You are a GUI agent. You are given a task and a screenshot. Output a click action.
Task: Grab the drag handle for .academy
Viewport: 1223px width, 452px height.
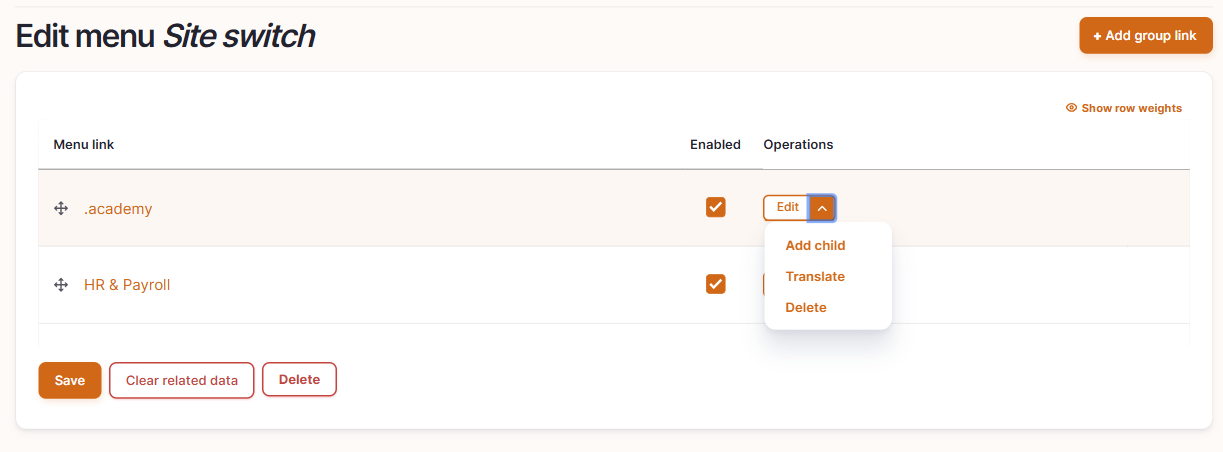click(61, 208)
